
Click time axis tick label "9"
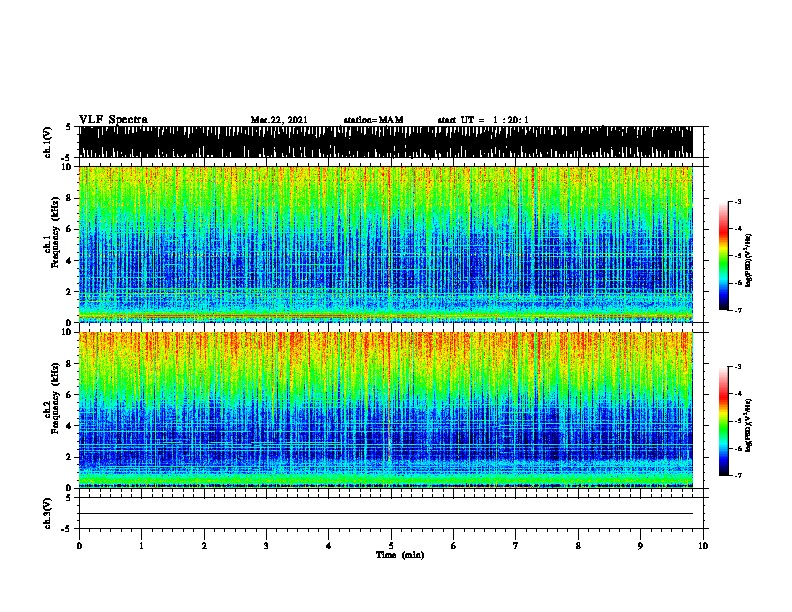coord(640,546)
